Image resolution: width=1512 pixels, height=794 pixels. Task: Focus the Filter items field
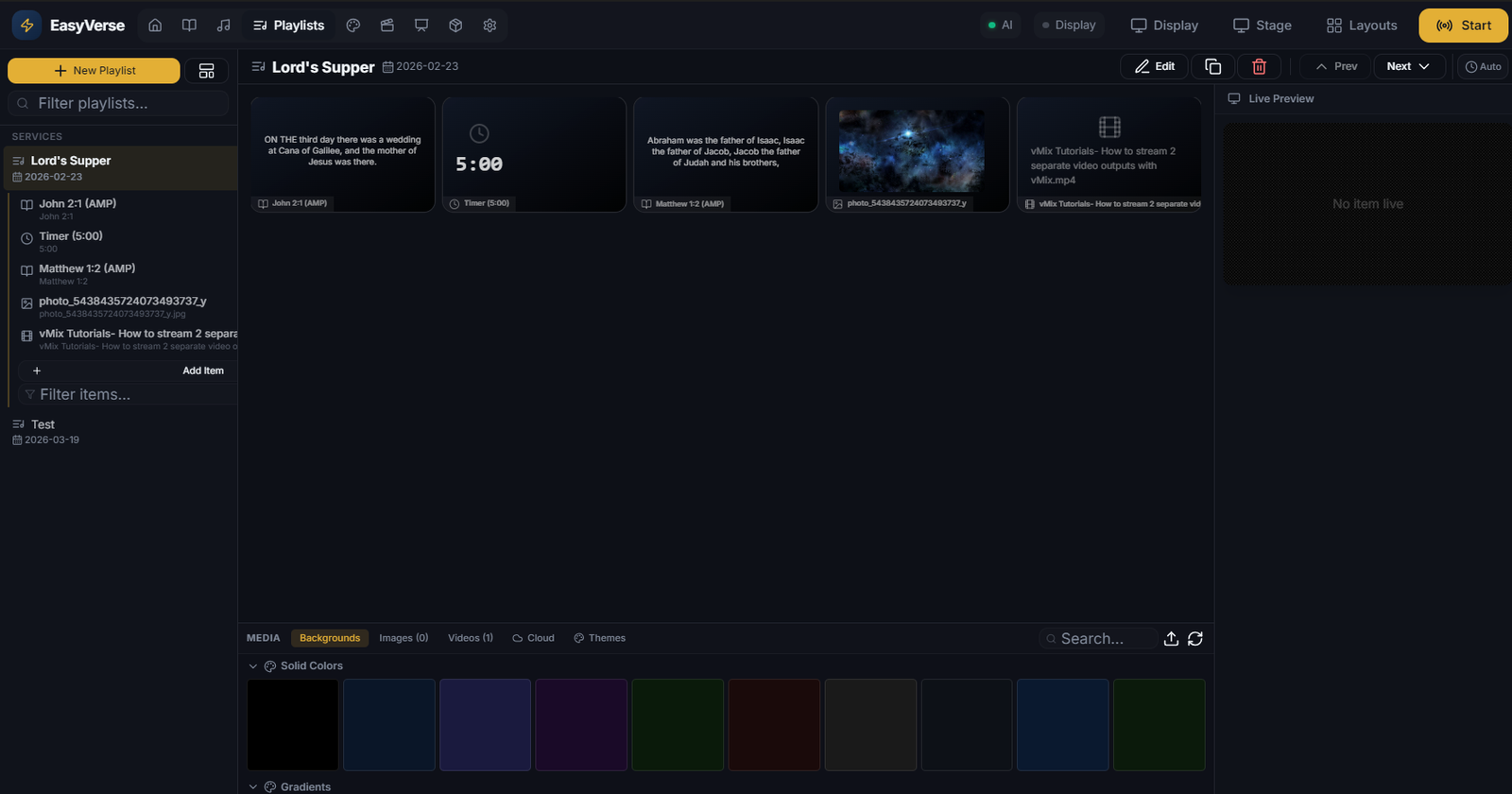(128, 394)
